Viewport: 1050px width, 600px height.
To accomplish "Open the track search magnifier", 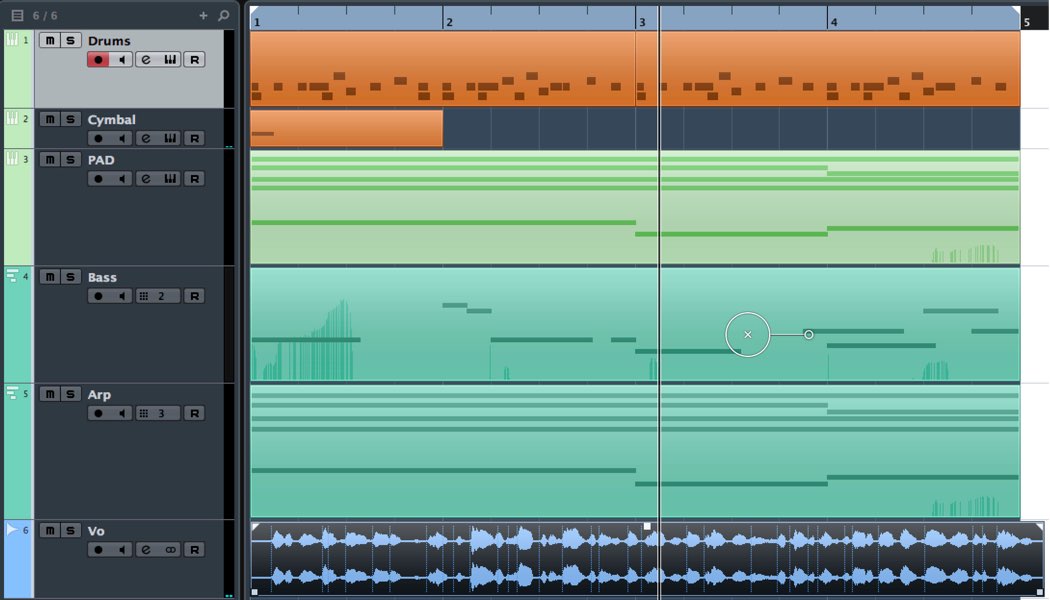I will point(224,15).
